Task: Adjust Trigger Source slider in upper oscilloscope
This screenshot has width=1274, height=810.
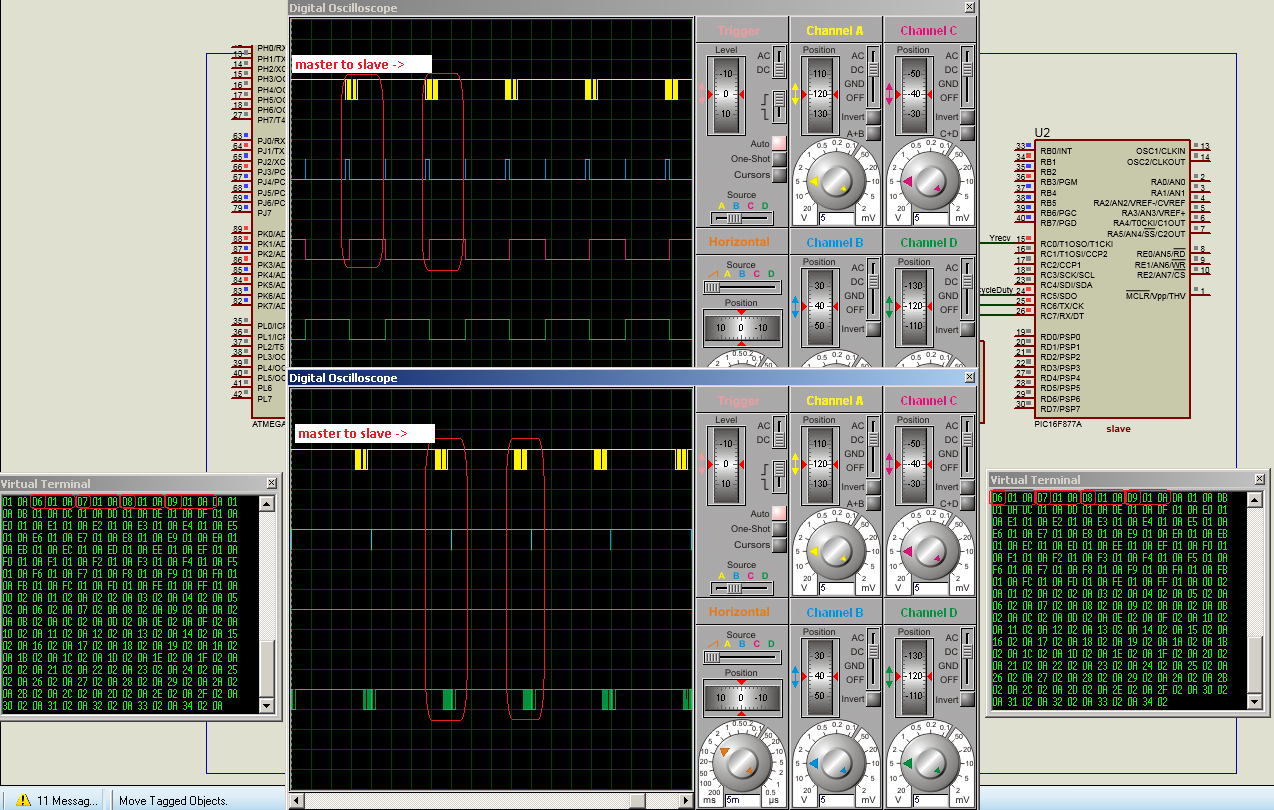Action: (742, 217)
